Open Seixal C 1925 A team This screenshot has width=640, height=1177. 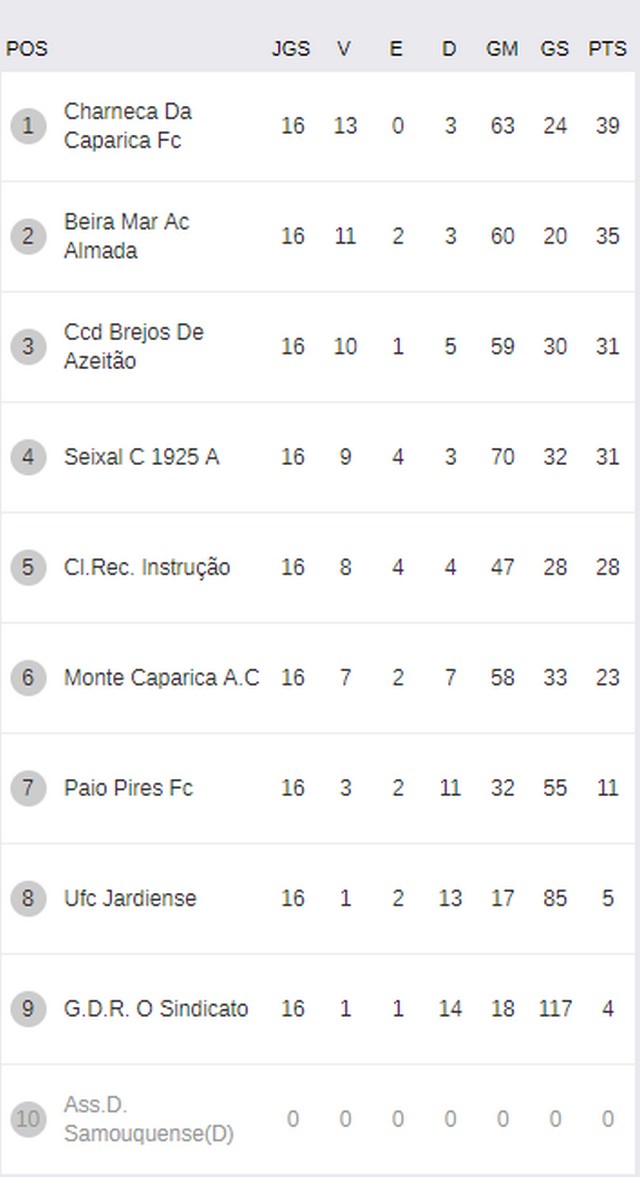click(x=142, y=457)
